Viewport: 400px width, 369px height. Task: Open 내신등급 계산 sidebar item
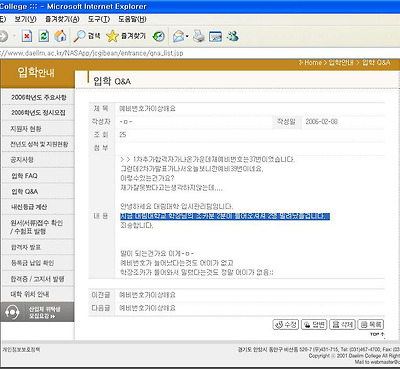click(29, 207)
